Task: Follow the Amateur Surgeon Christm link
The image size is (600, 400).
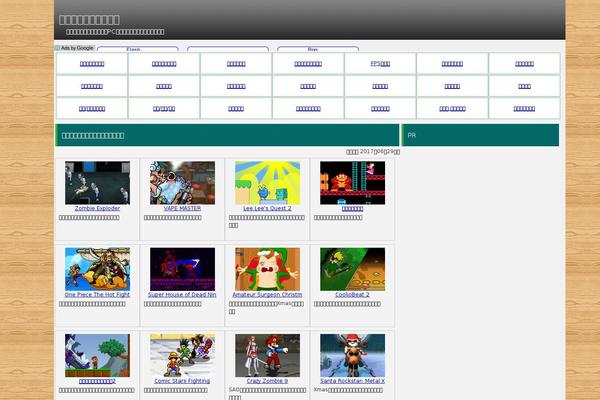Action: tap(267, 294)
